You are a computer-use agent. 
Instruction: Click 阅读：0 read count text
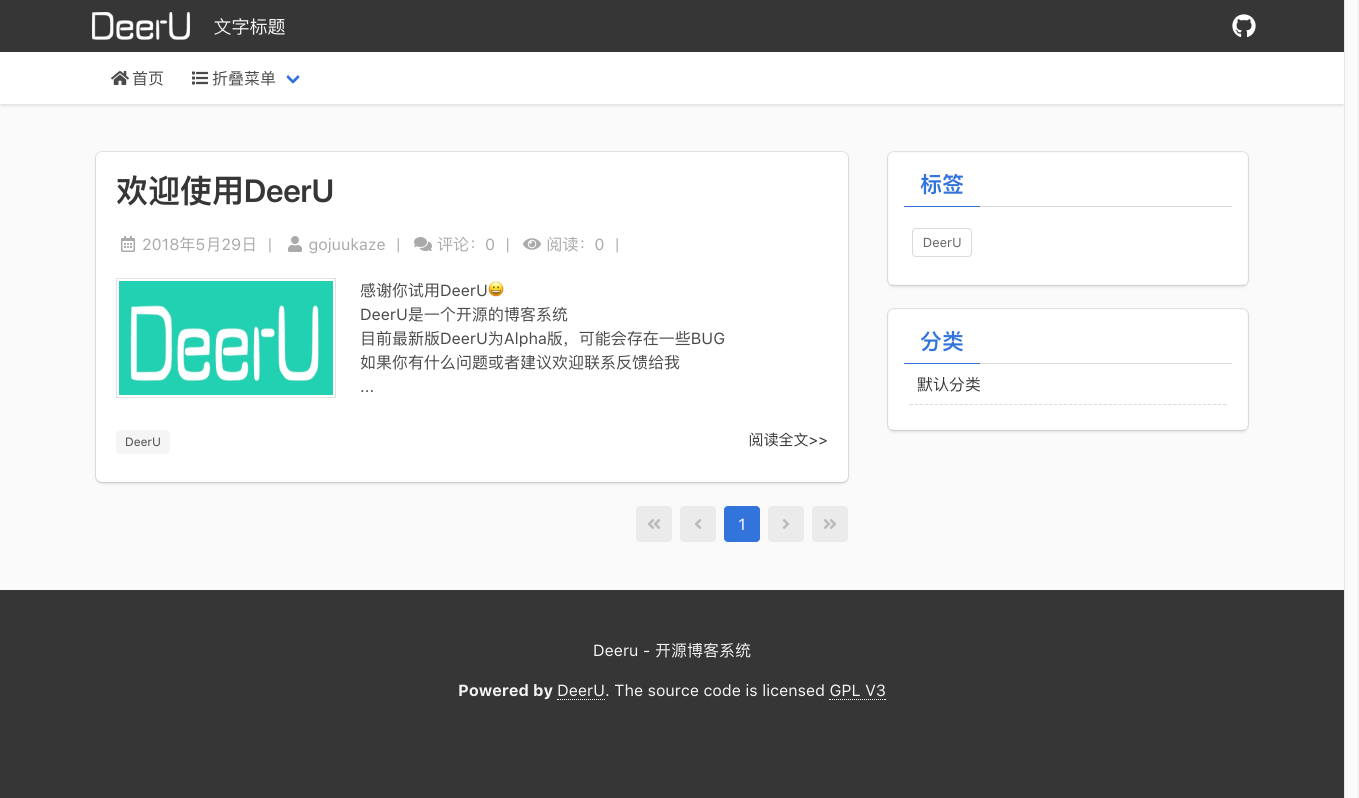575,244
